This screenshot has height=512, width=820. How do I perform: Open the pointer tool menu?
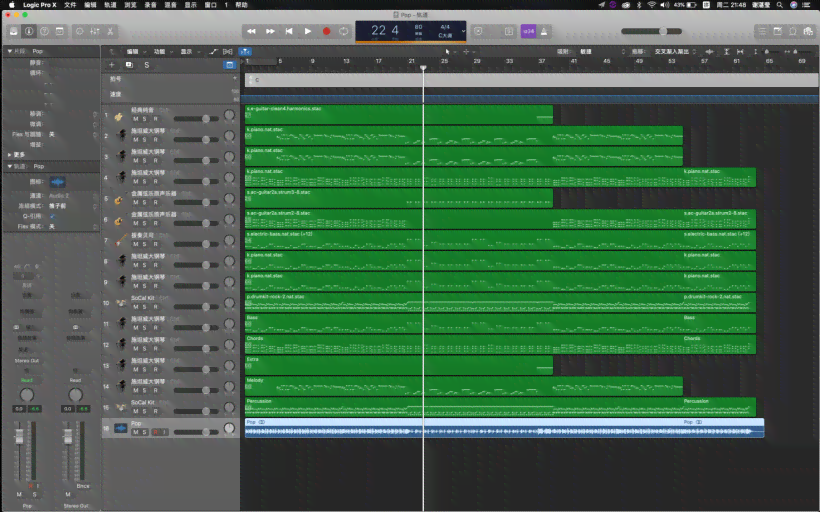tap(449, 52)
